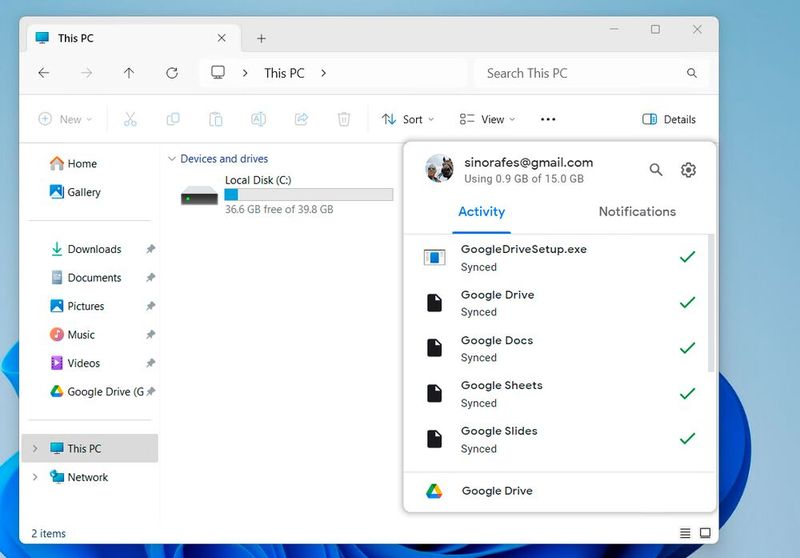Select the Google Docs synced entry
Screen dimensions: 800x558
click(x=556, y=348)
